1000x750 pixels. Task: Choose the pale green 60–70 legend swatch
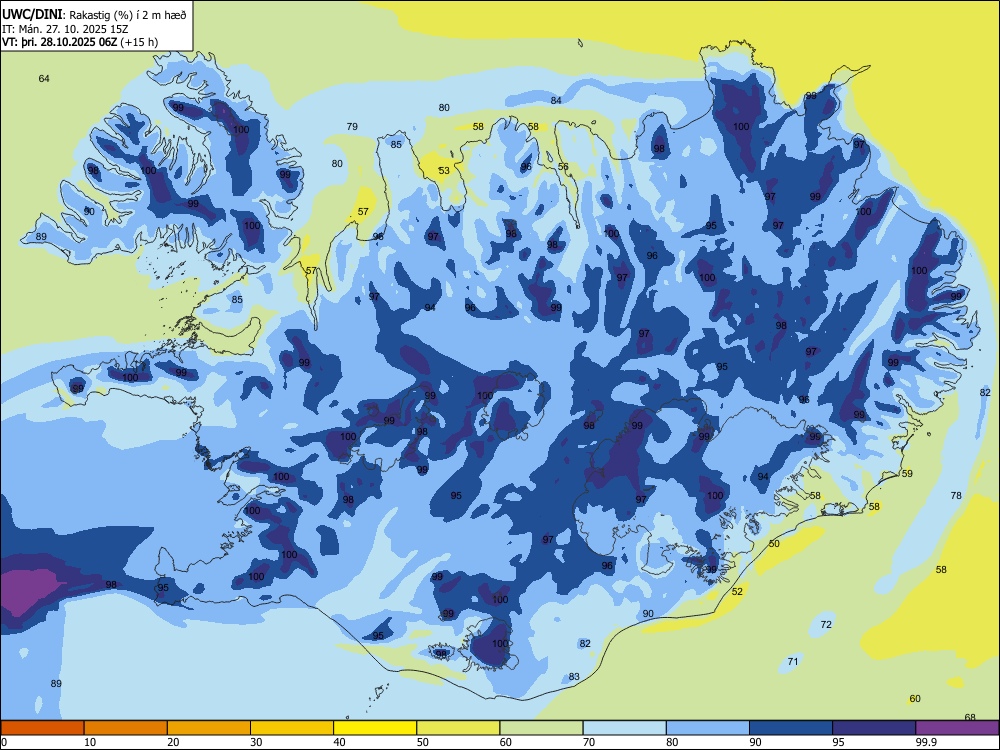(541, 728)
